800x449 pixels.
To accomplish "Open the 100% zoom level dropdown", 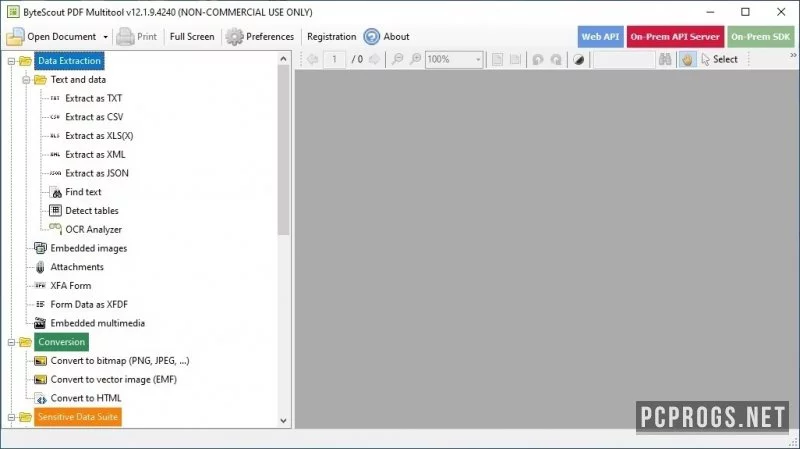I will (x=478, y=60).
